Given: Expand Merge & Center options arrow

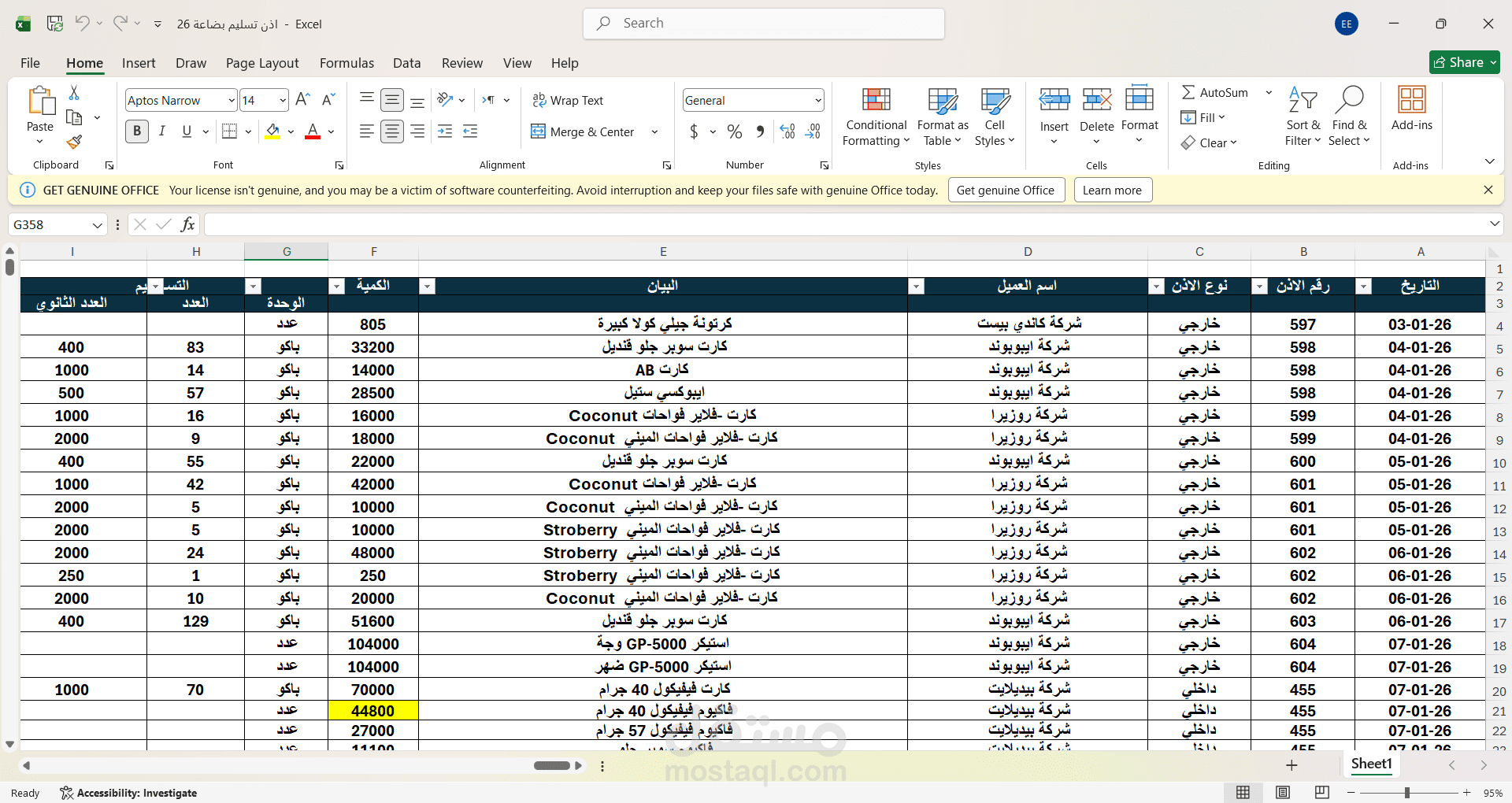Looking at the screenshot, I should (654, 131).
